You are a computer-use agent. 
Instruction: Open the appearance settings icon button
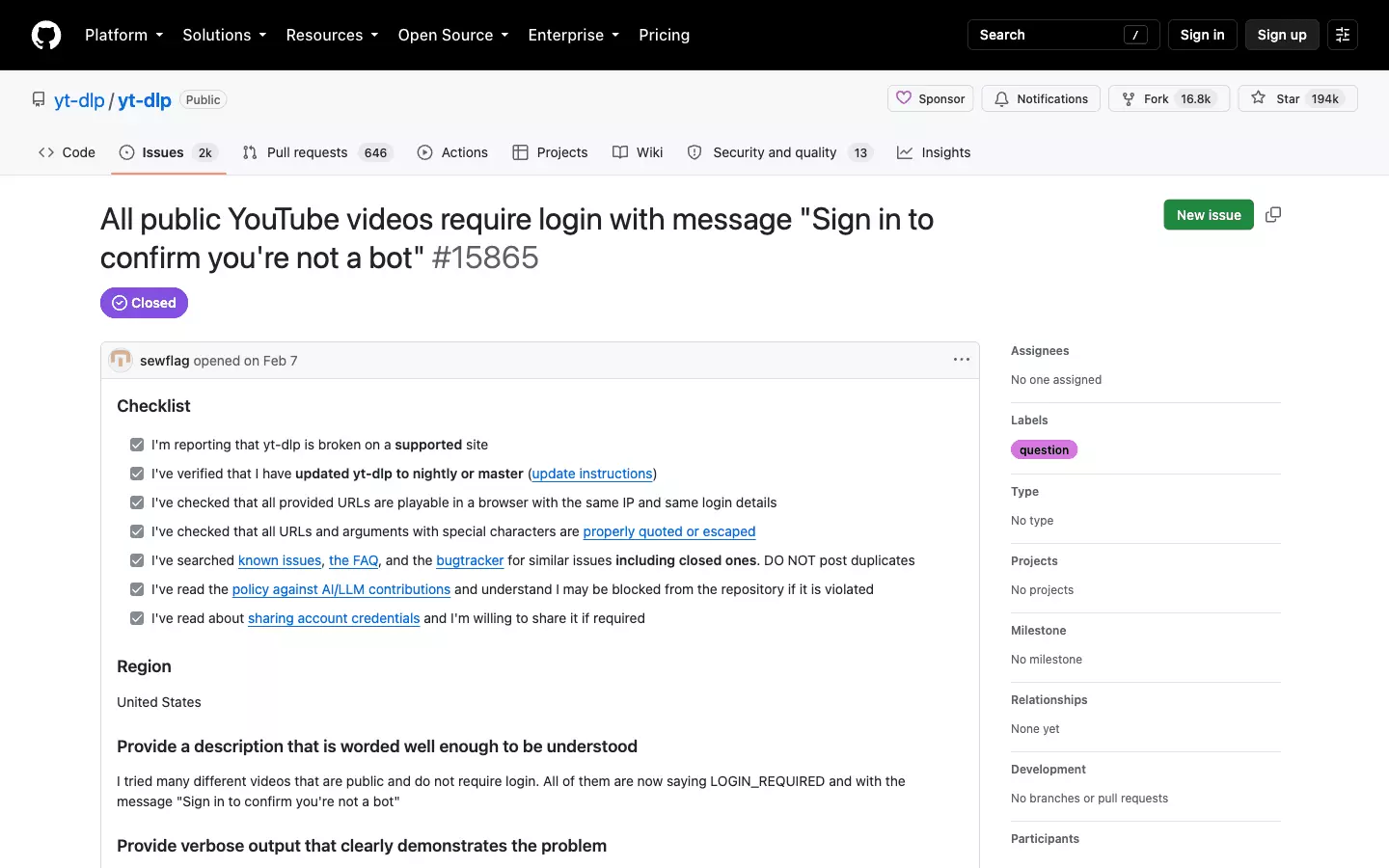pos(1343,35)
